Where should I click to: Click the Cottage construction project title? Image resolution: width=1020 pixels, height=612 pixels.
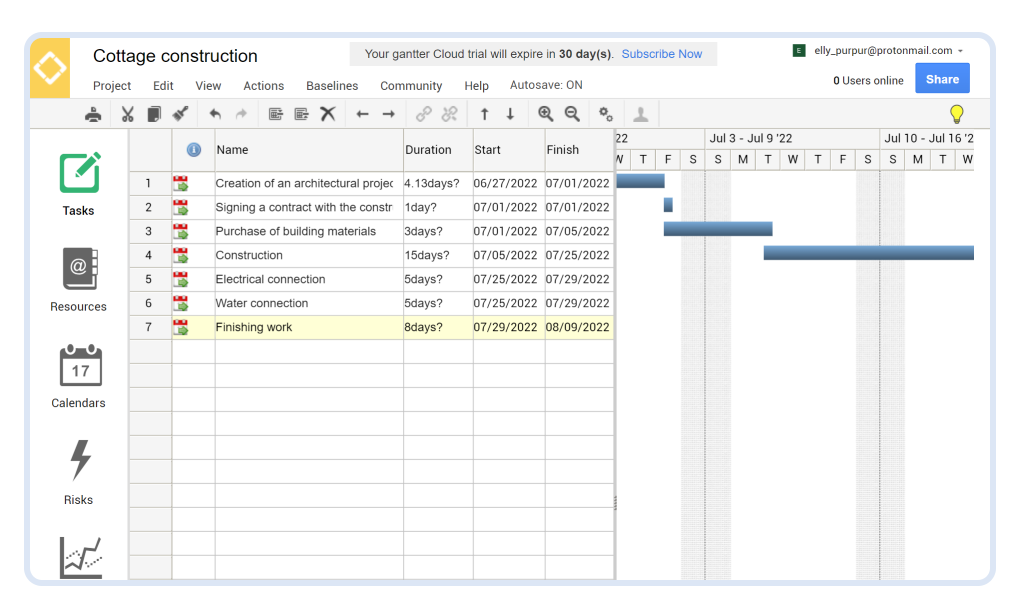[x=175, y=56]
